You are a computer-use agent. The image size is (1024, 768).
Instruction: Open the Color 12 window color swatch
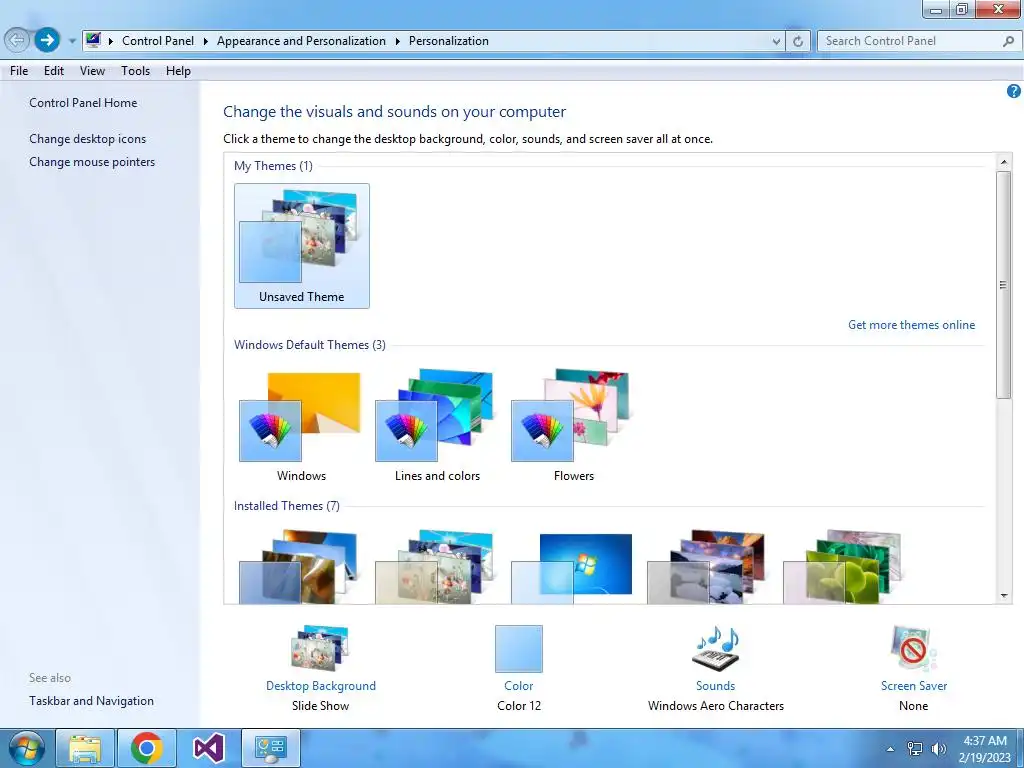click(x=519, y=648)
